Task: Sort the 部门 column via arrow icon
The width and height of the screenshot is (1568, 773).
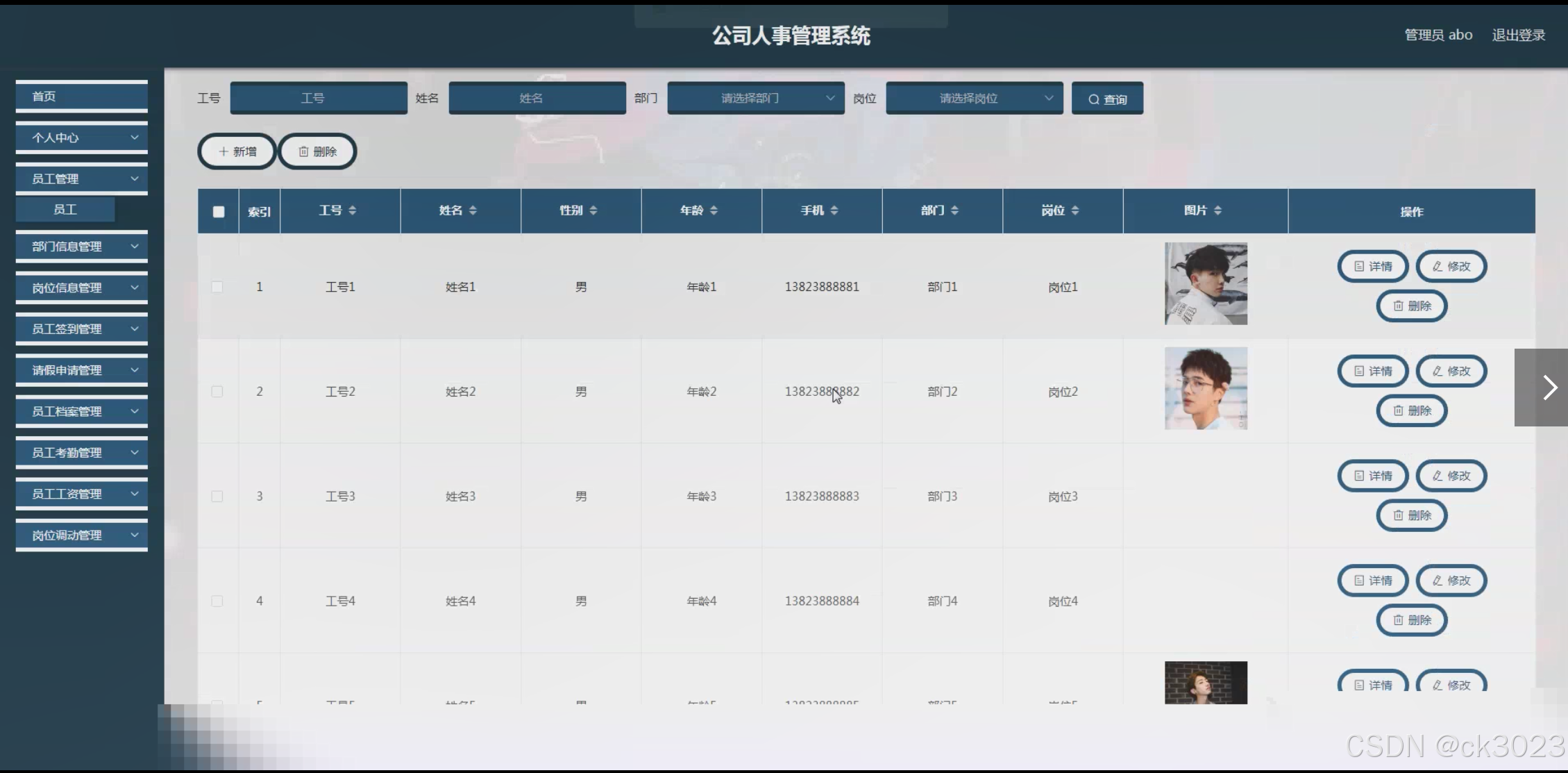Action: 954,210
